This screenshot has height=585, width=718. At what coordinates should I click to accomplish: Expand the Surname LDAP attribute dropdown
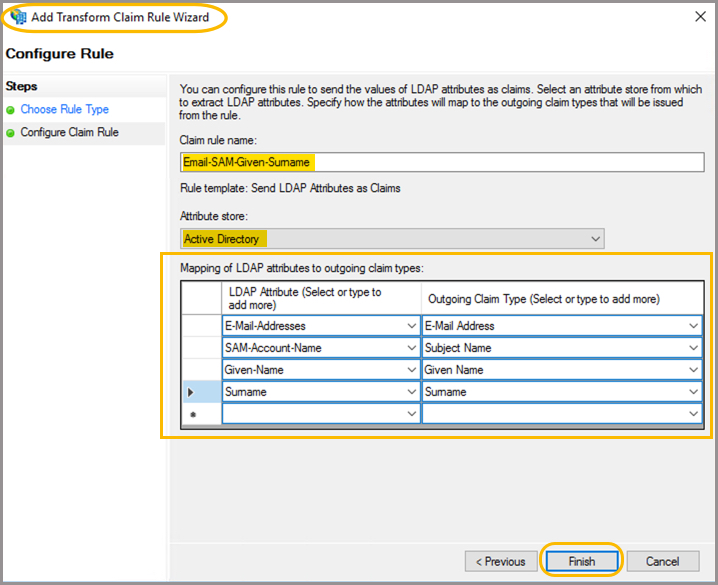(412, 392)
